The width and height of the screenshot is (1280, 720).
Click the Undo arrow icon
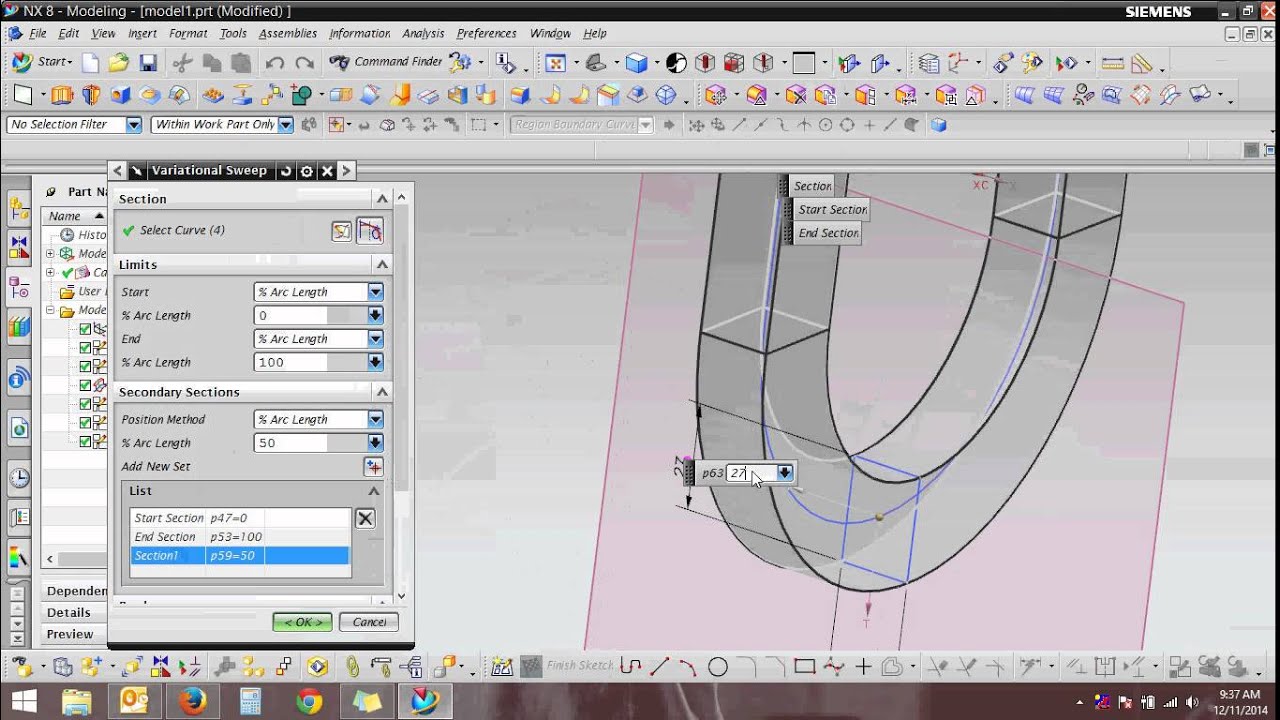point(275,63)
